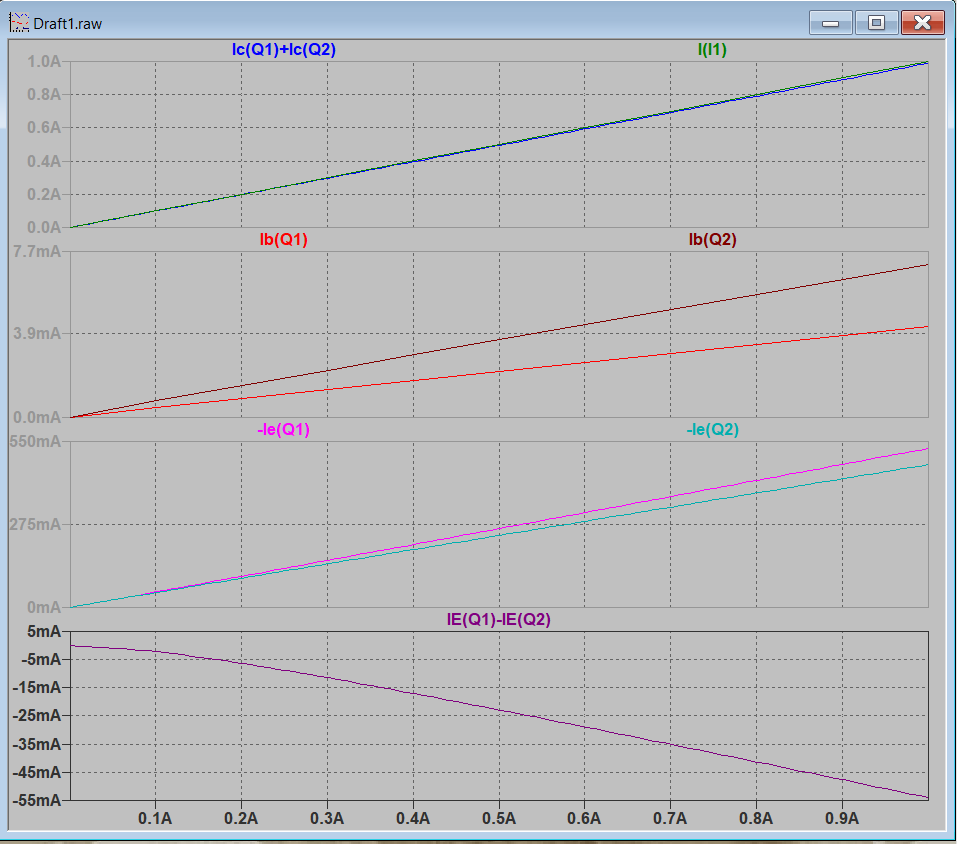Click the Draft1.raw window icon

coord(19,23)
